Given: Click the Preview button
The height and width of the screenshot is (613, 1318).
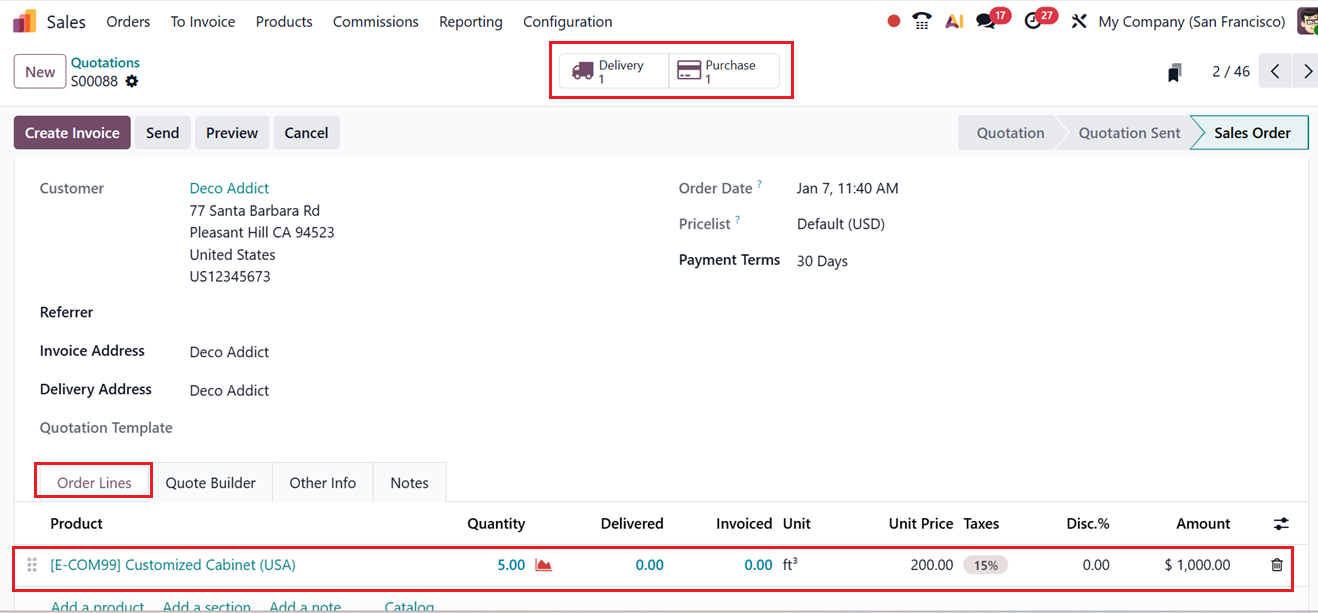Looking at the screenshot, I should 232,133.
